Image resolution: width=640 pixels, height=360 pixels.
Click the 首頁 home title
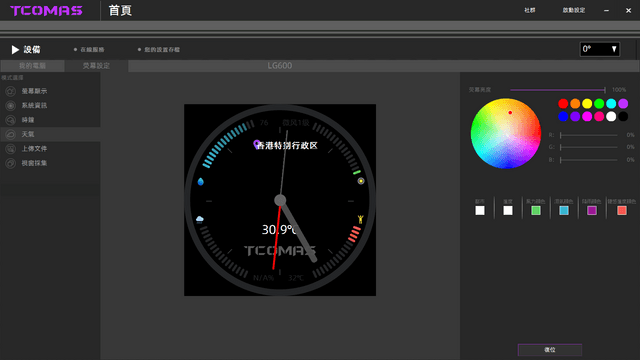120,11
